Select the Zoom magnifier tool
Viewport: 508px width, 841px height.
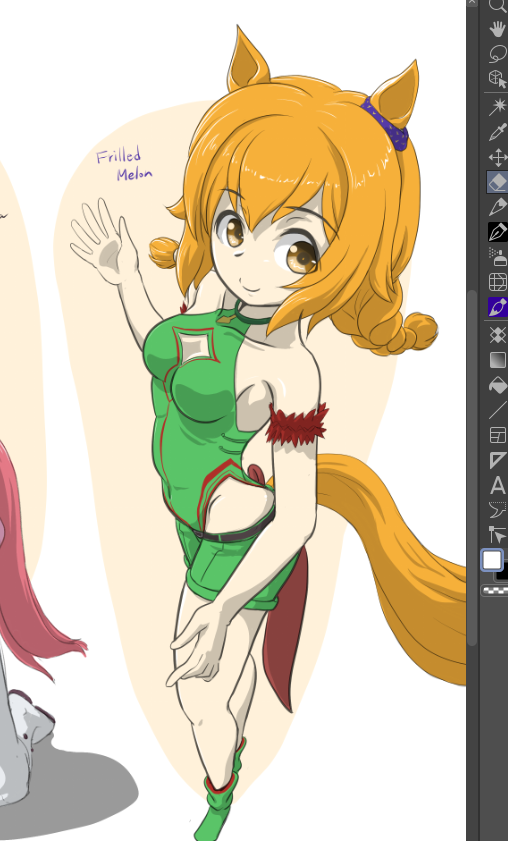(x=498, y=4)
